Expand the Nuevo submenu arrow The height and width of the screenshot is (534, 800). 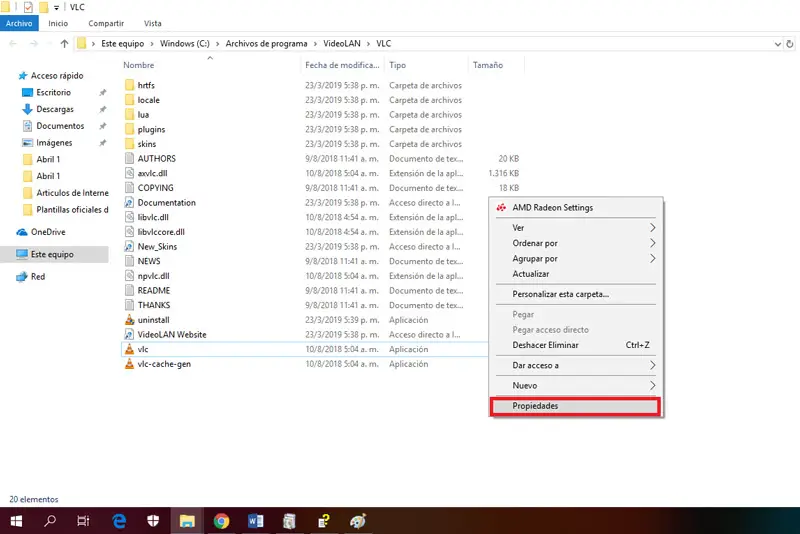click(x=653, y=386)
